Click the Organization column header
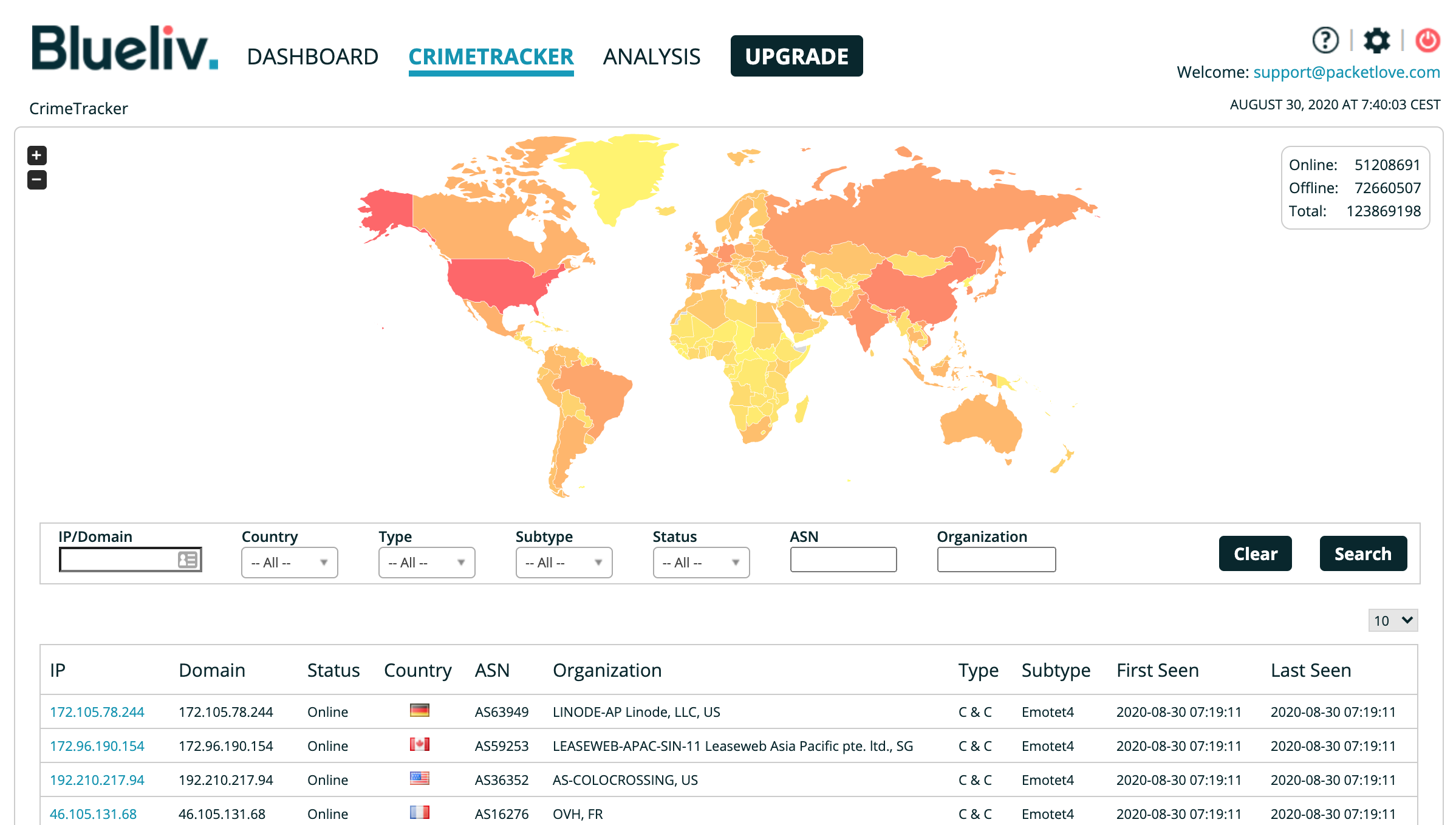 click(x=607, y=670)
